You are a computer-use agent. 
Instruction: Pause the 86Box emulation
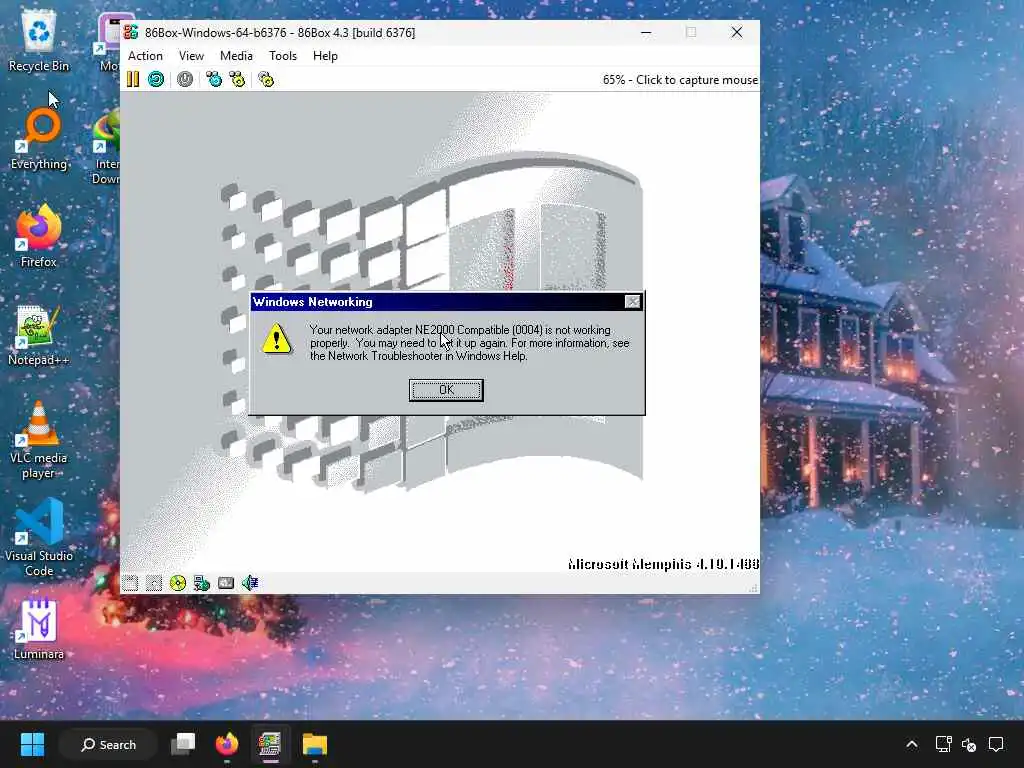[133, 80]
